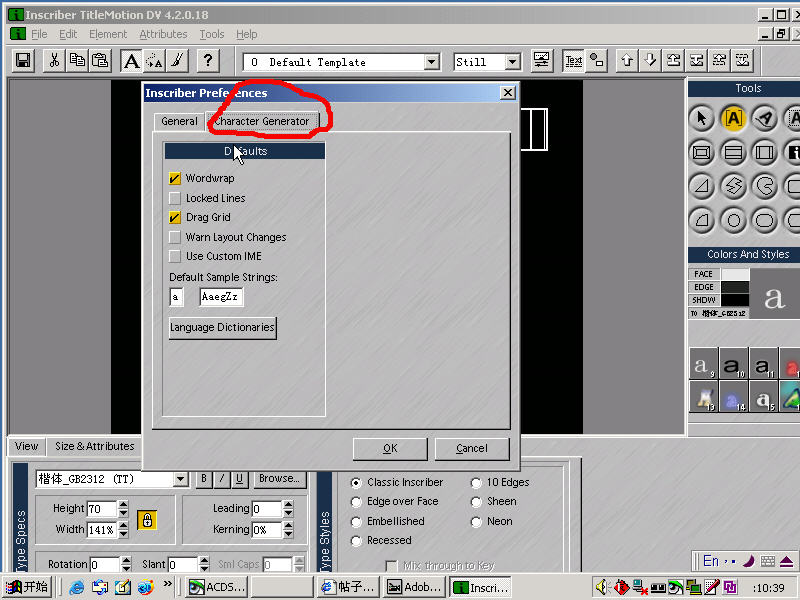Screen dimensions: 800x600
Task: Select the triangle shape tool
Action: [x=702, y=186]
